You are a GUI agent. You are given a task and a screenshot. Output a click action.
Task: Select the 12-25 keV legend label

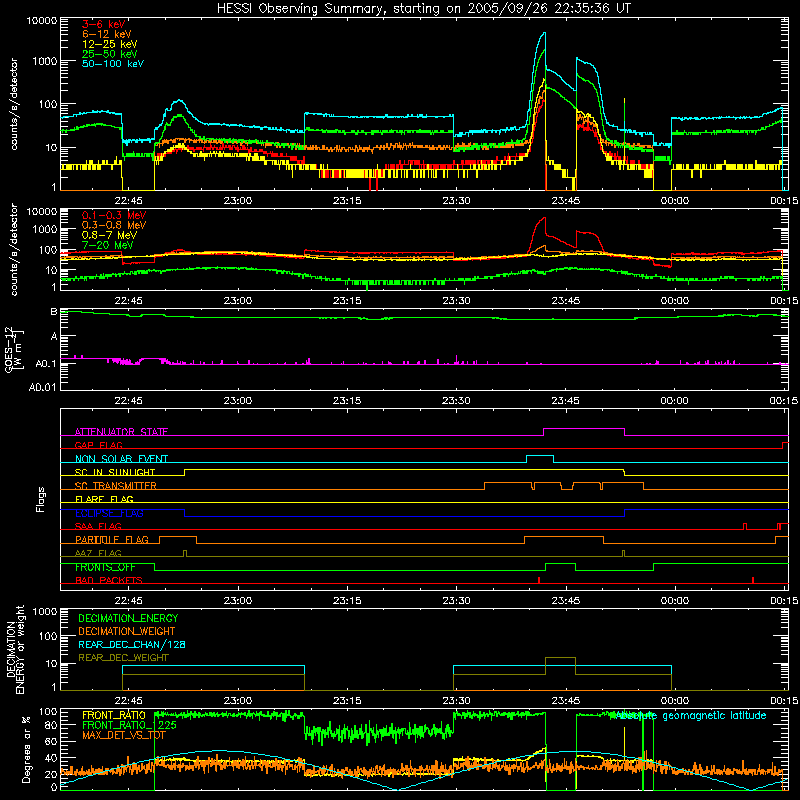click(x=109, y=44)
